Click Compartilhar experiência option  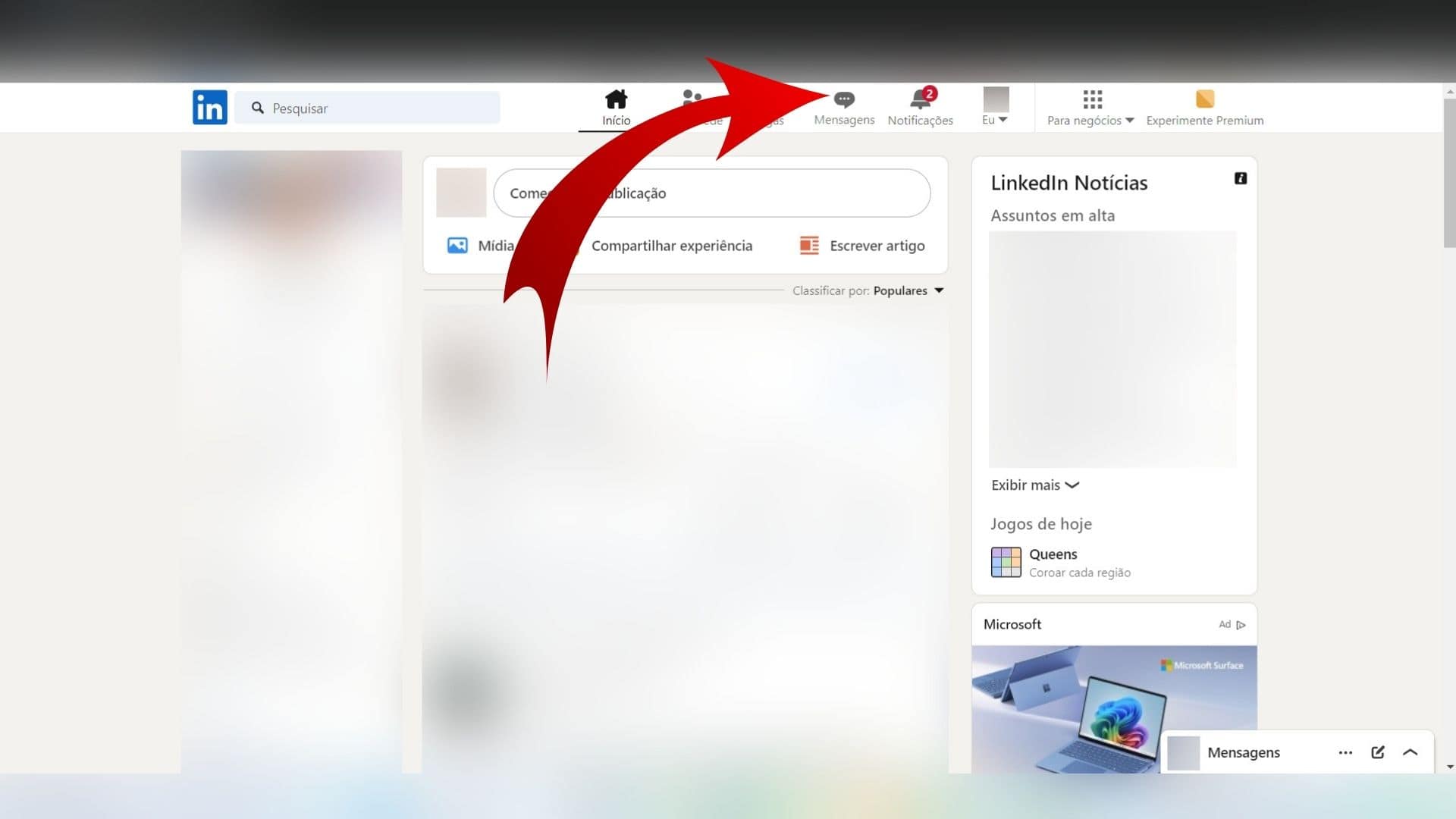coord(671,245)
